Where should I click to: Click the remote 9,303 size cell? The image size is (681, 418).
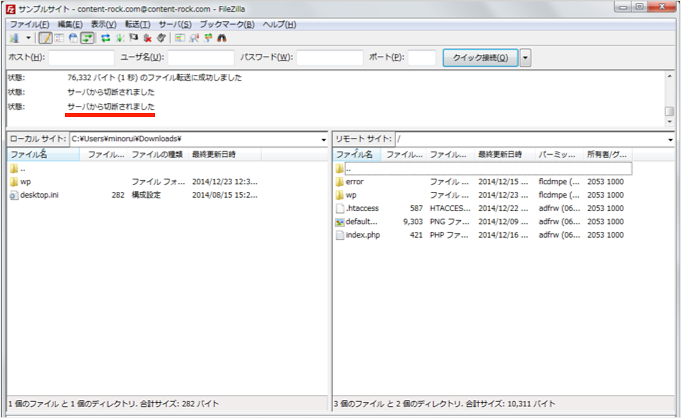(413, 222)
